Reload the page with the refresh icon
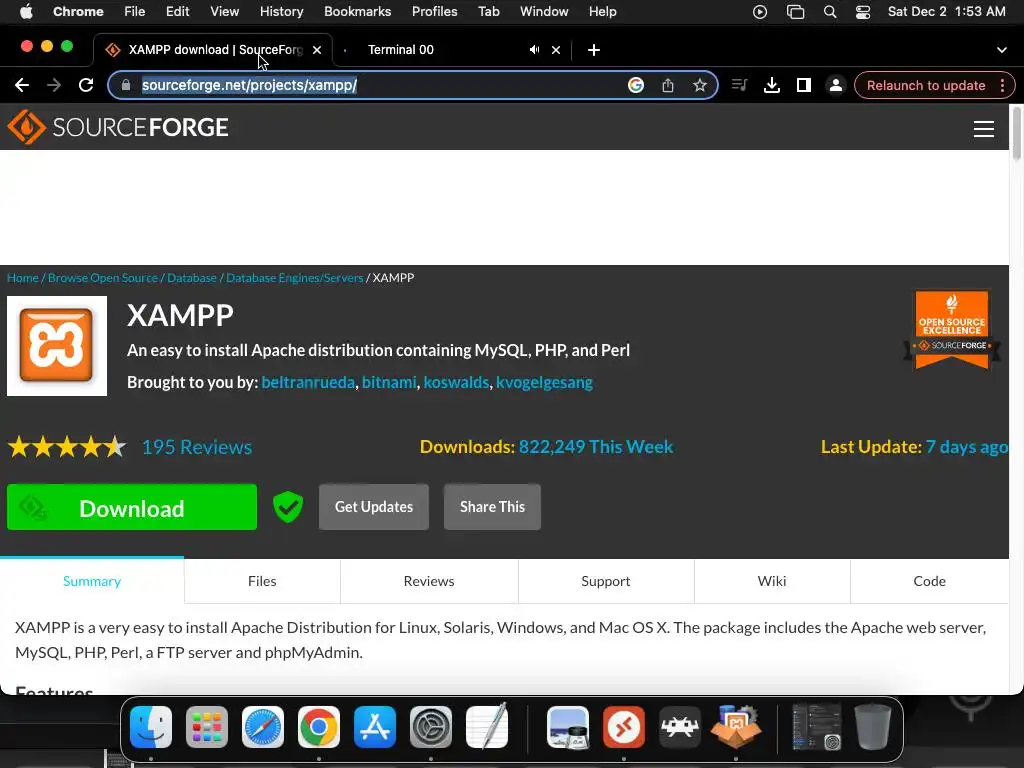This screenshot has width=1024, height=768. (86, 85)
